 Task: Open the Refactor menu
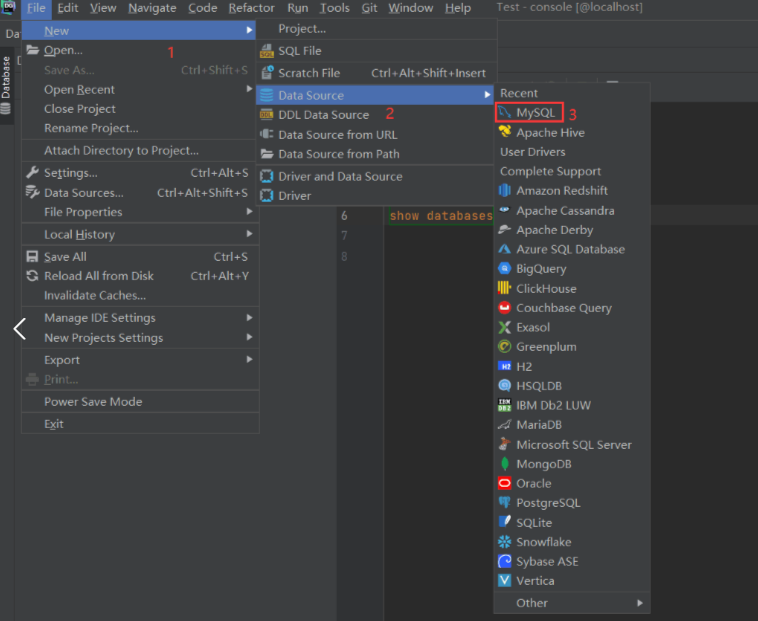pyautogui.click(x=251, y=8)
